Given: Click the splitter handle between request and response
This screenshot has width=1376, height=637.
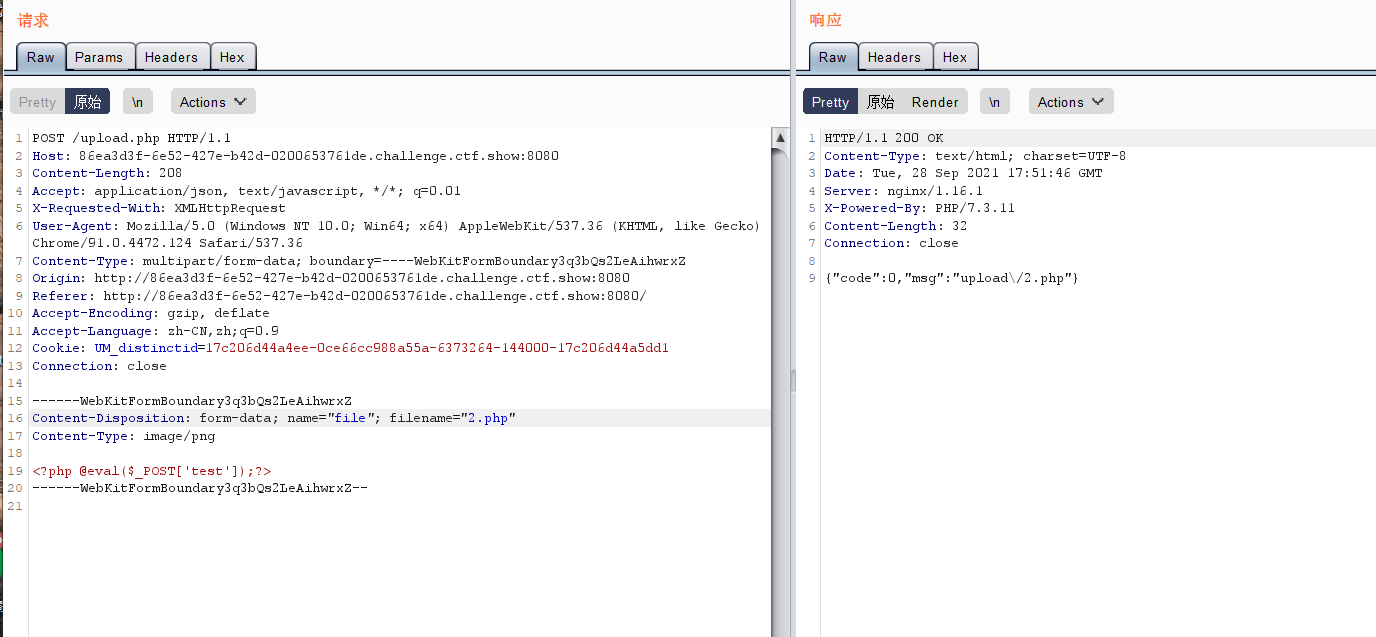Looking at the screenshot, I should tap(794, 380).
